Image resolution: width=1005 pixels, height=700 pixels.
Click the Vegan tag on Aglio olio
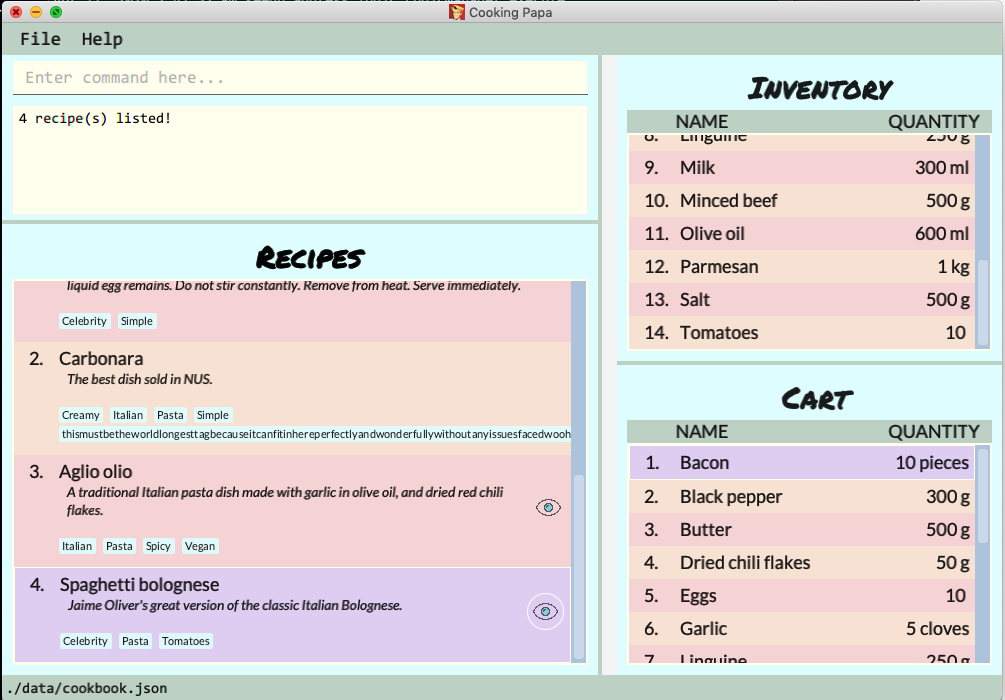pos(200,546)
